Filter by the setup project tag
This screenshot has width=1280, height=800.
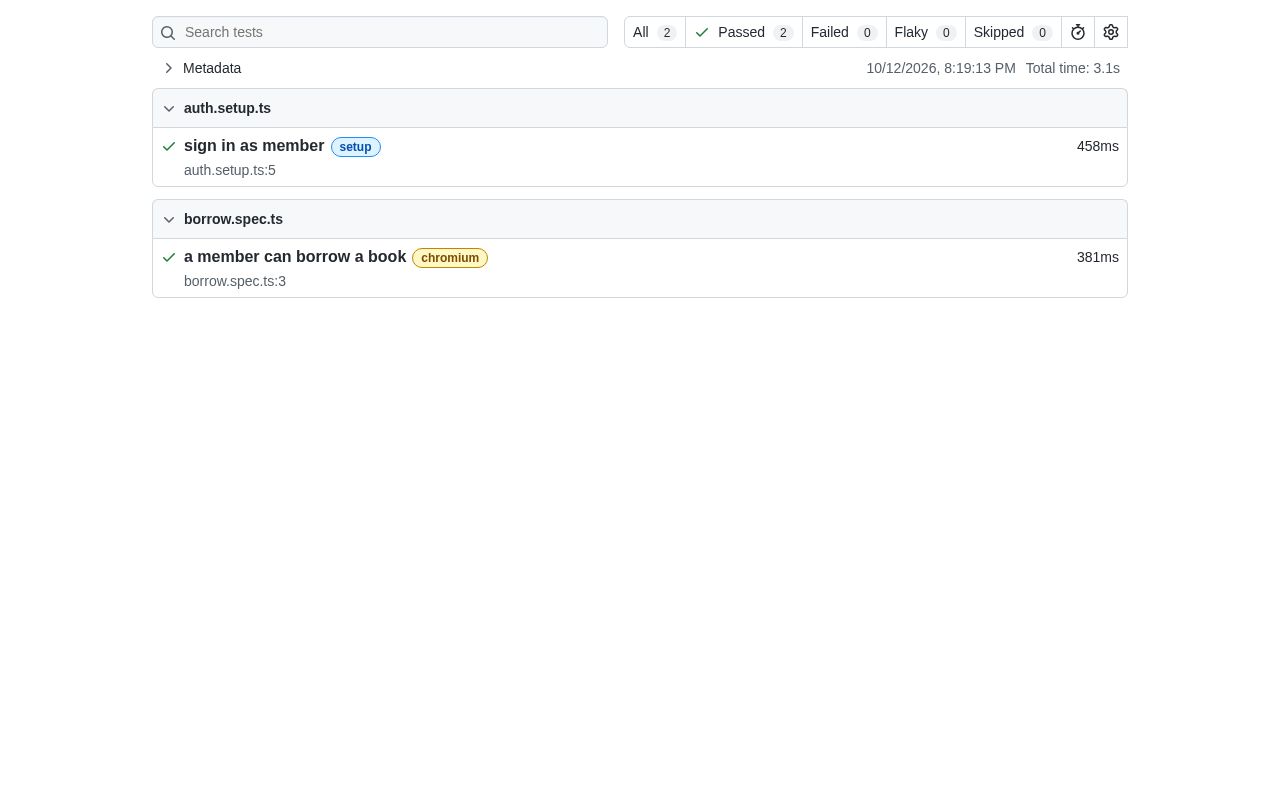355,147
